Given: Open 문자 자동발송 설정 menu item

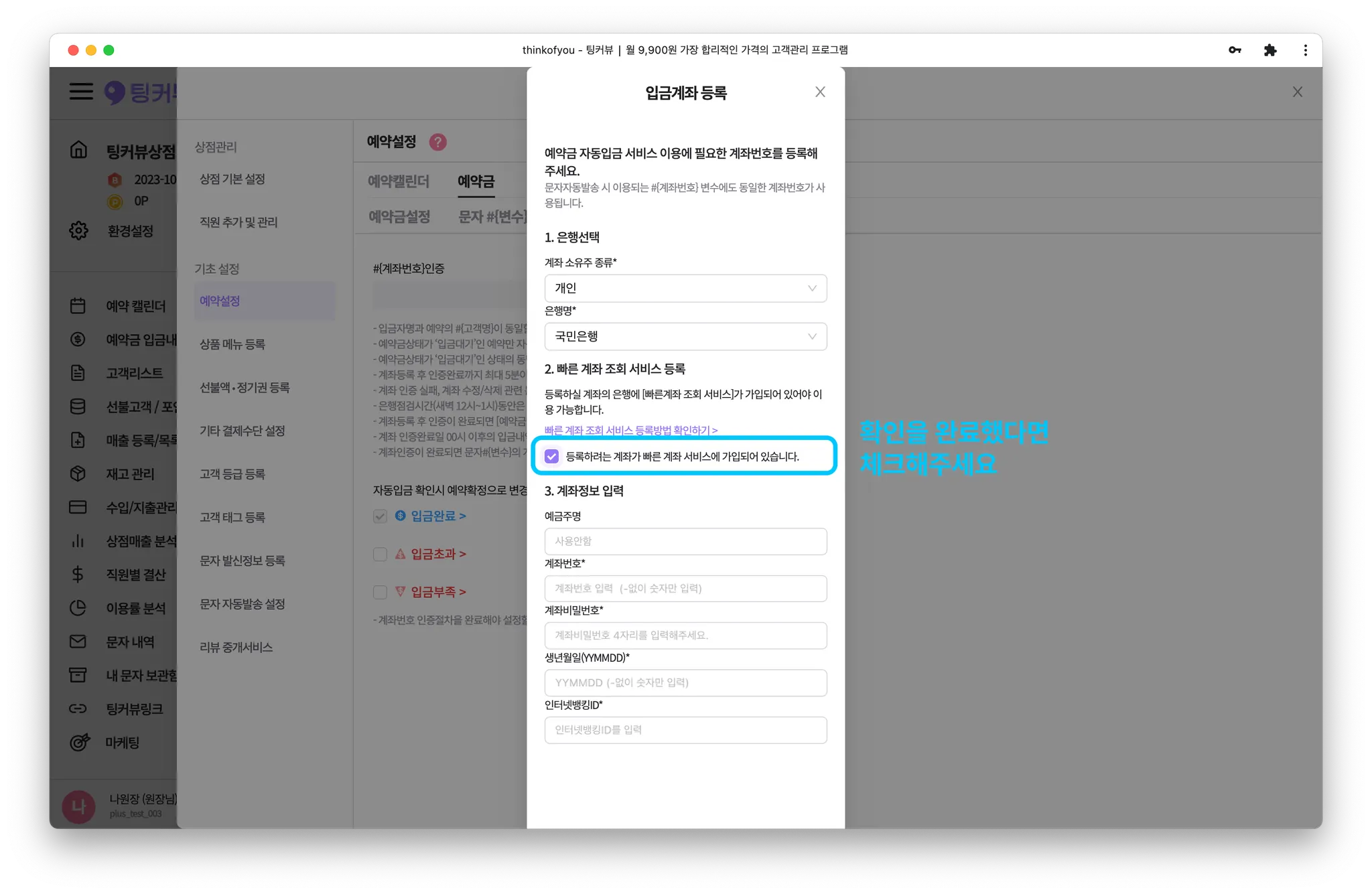Looking at the screenshot, I should click(x=242, y=604).
